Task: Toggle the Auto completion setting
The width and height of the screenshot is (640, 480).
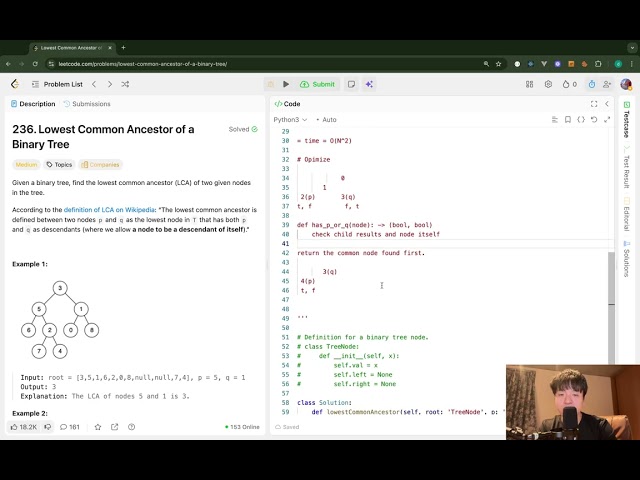Action: (x=326, y=120)
